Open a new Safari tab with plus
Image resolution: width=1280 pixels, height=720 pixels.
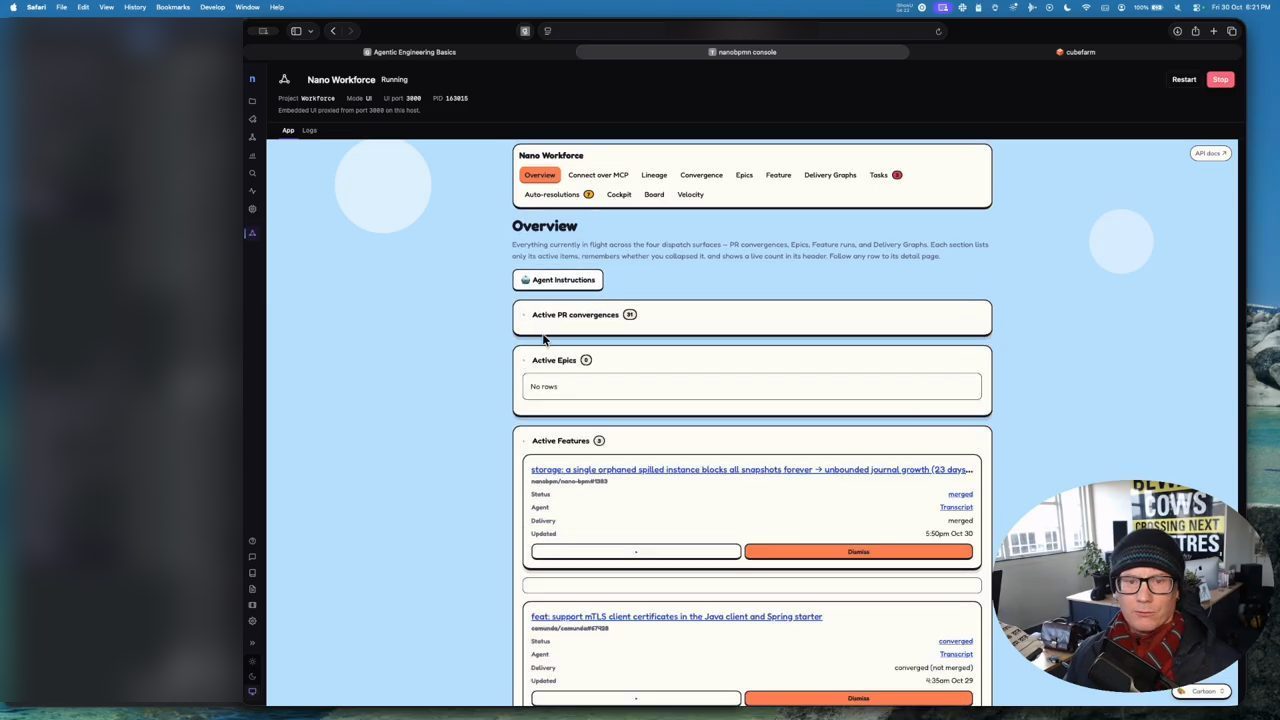point(1213,32)
